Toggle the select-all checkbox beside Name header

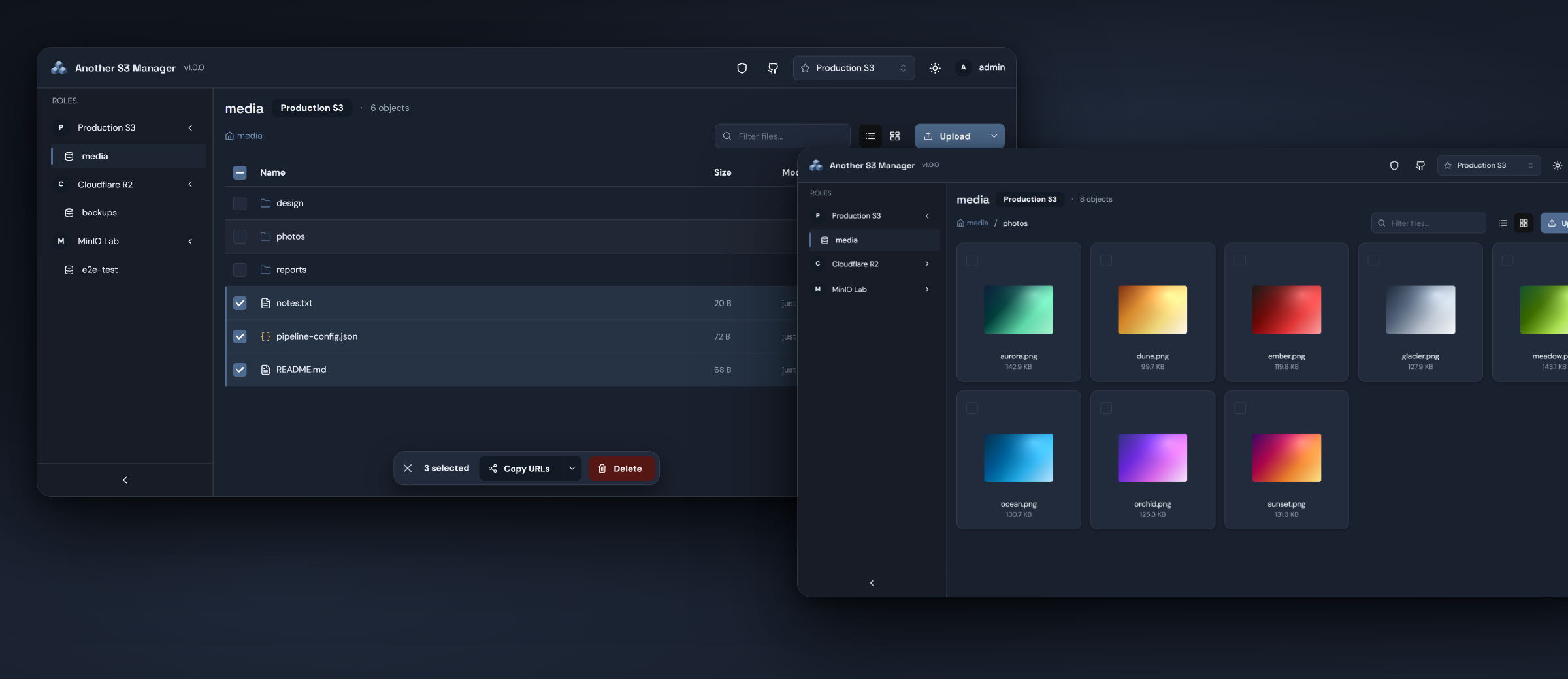click(x=240, y=172)
